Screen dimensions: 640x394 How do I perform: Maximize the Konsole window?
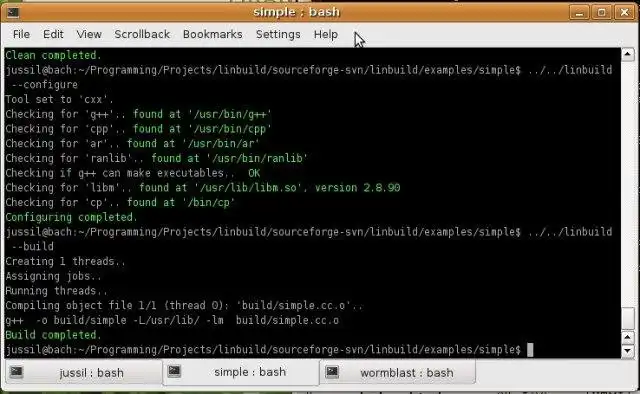pos(602,13)
